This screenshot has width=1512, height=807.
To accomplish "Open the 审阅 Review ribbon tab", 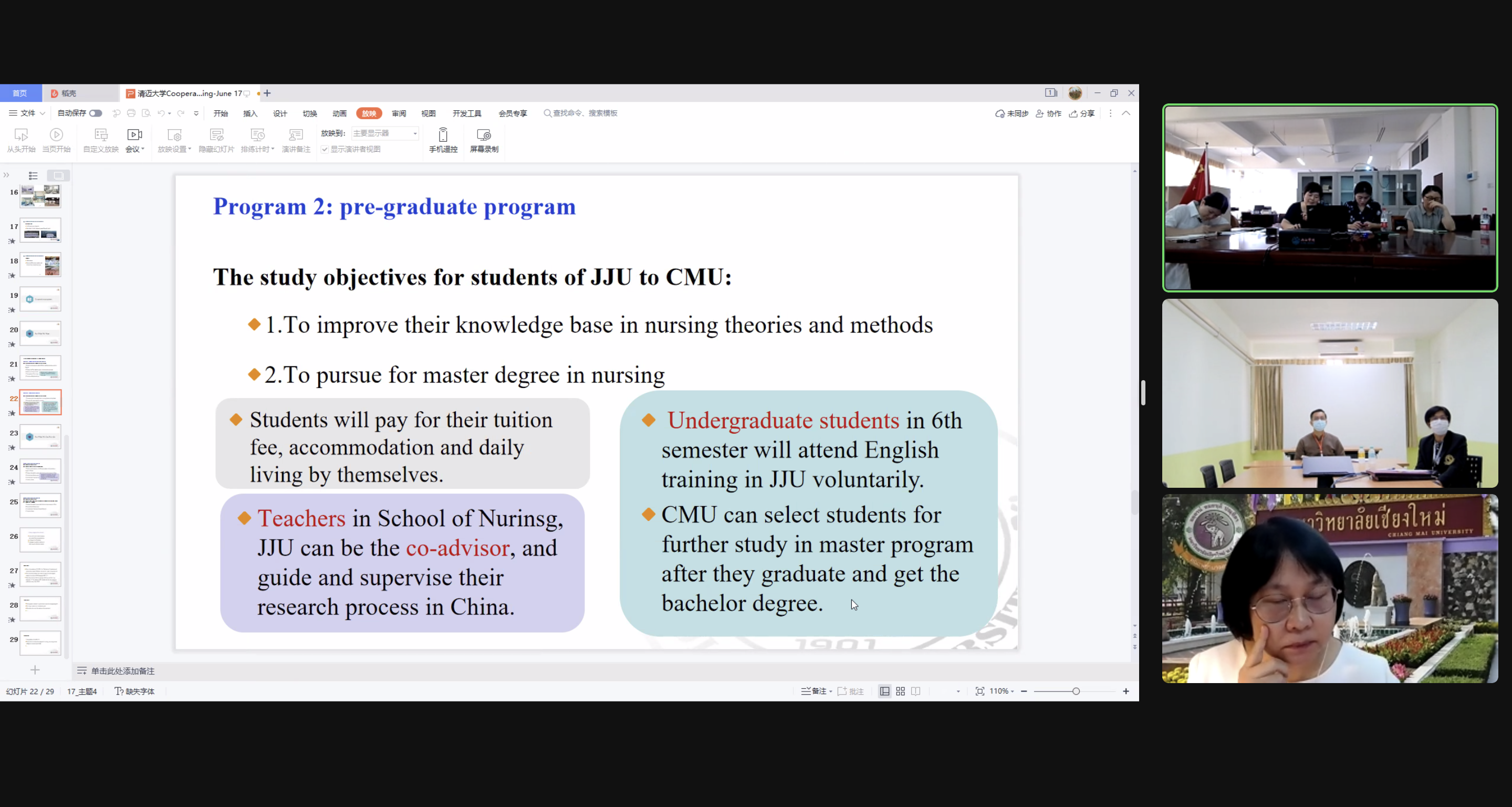I will coord(399,113).
